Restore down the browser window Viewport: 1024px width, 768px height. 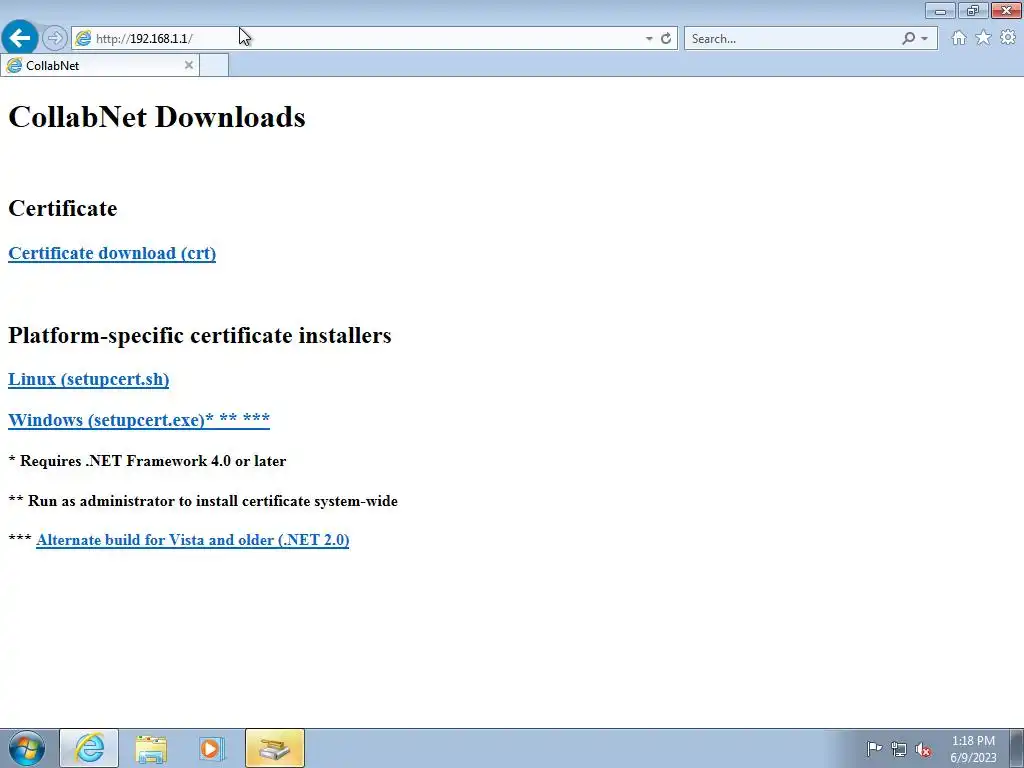pos(973,10)
